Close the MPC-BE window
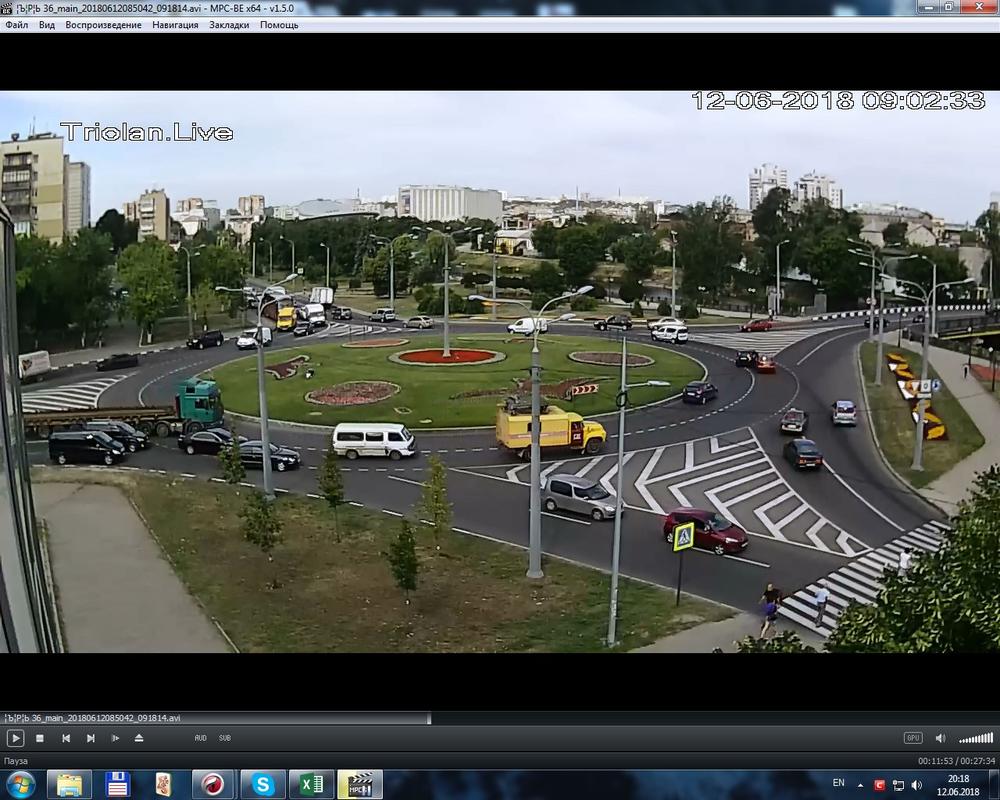The image size is (1000, 800). click(x=980, y=6)
